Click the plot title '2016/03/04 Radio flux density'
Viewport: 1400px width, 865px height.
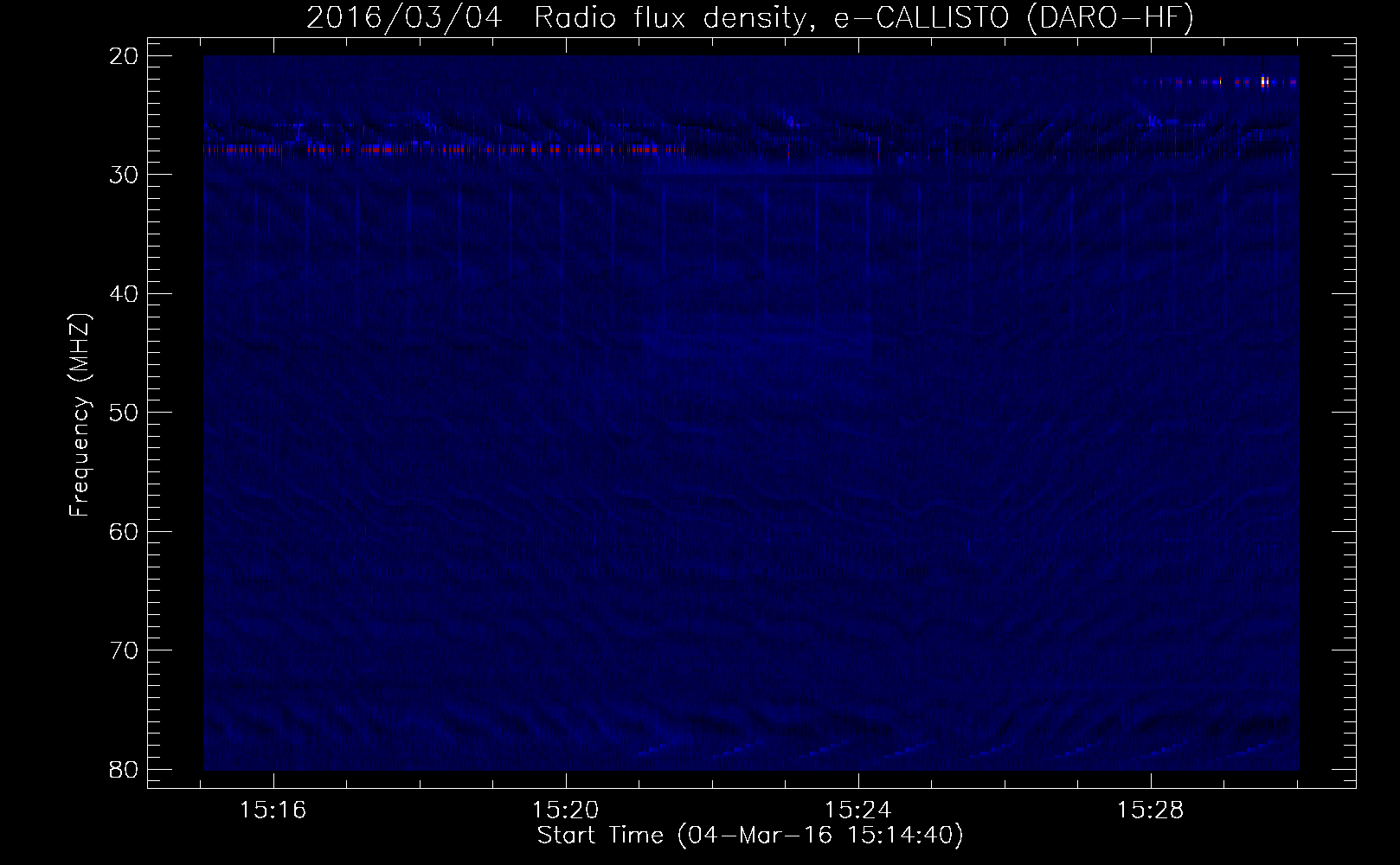(750, 18)
